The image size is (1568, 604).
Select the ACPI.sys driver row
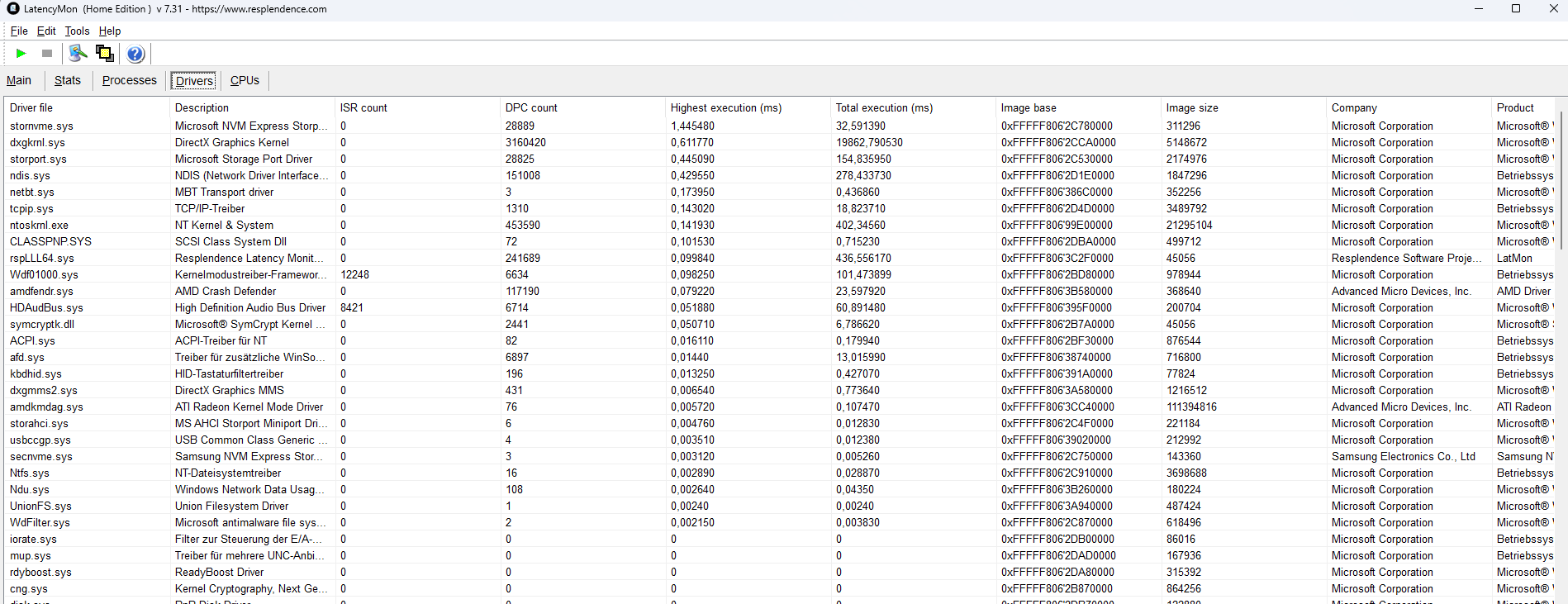click(781, 340)
